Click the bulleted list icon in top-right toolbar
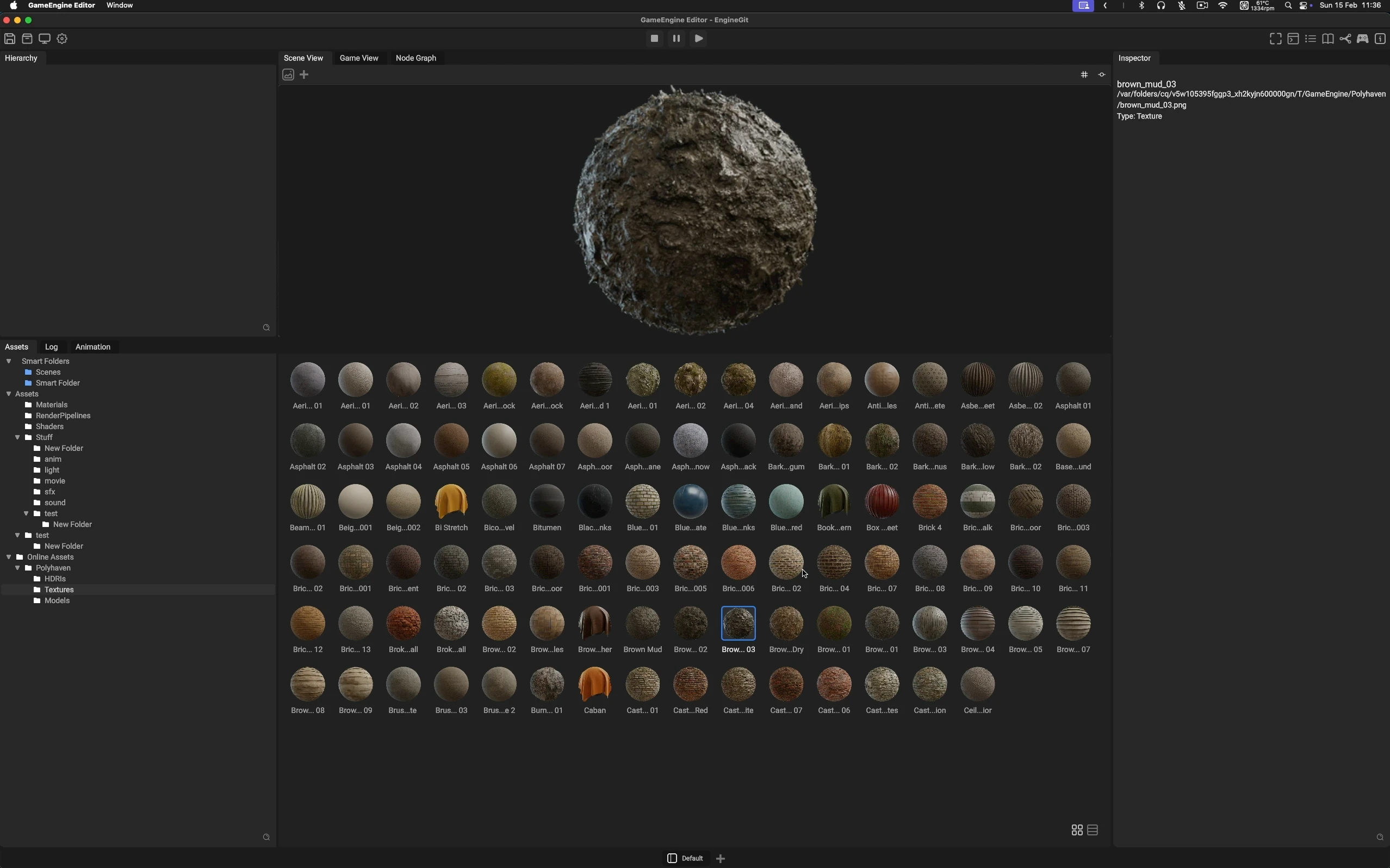 point(1310,39)
